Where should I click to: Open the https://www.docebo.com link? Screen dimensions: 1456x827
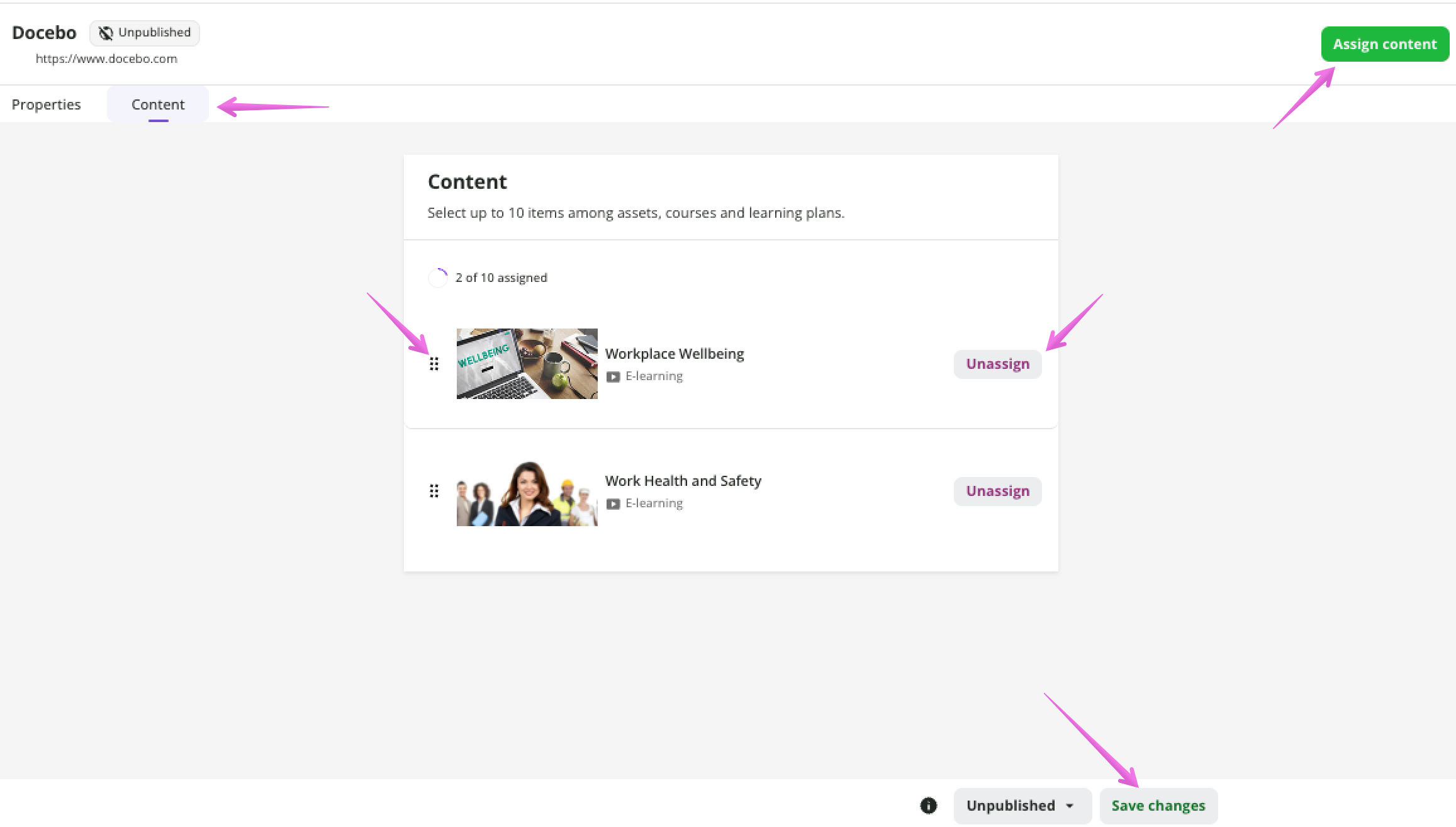pyautogui.click(x=106, y=59)
